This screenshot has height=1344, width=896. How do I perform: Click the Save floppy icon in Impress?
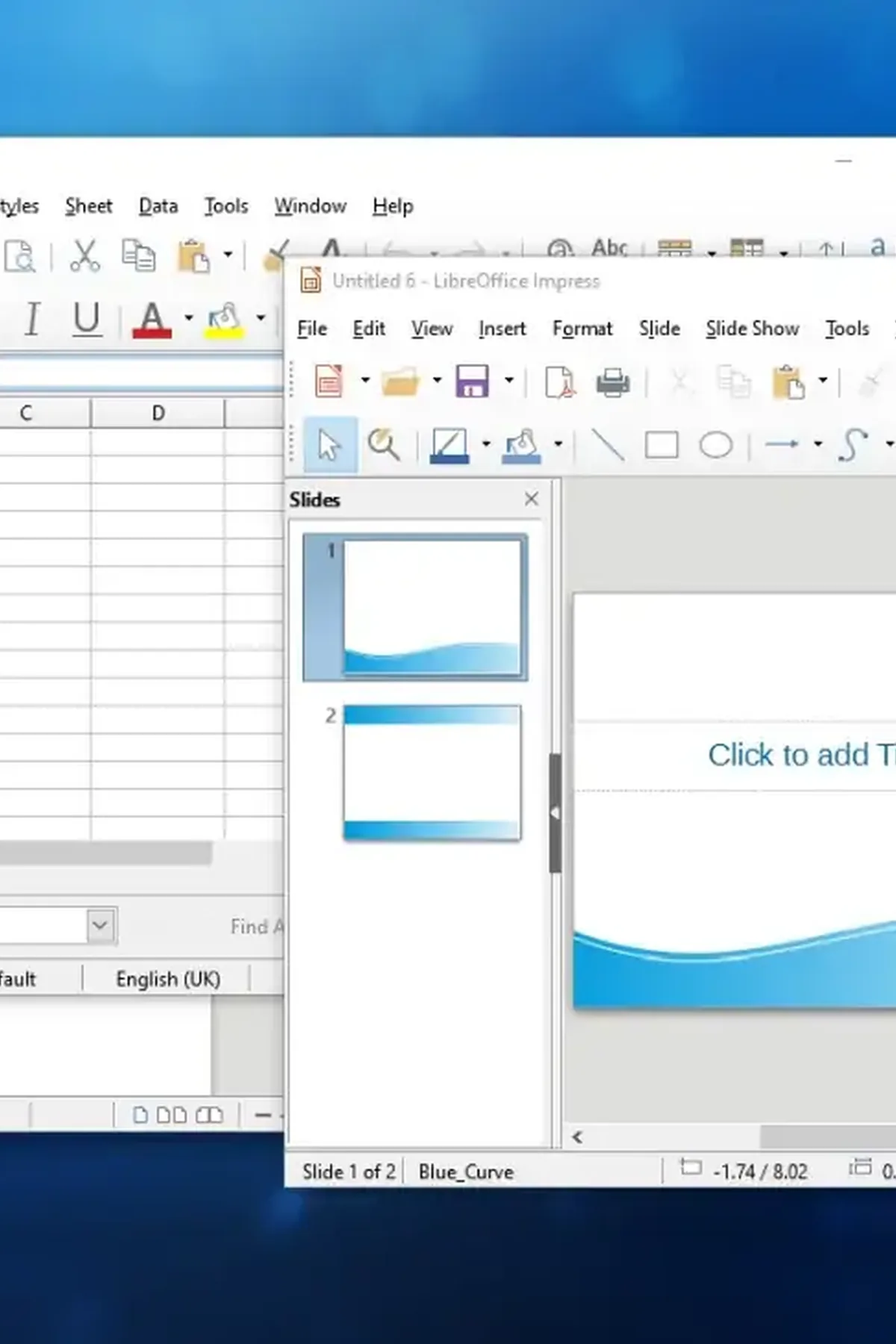click(x=473, y=382)
